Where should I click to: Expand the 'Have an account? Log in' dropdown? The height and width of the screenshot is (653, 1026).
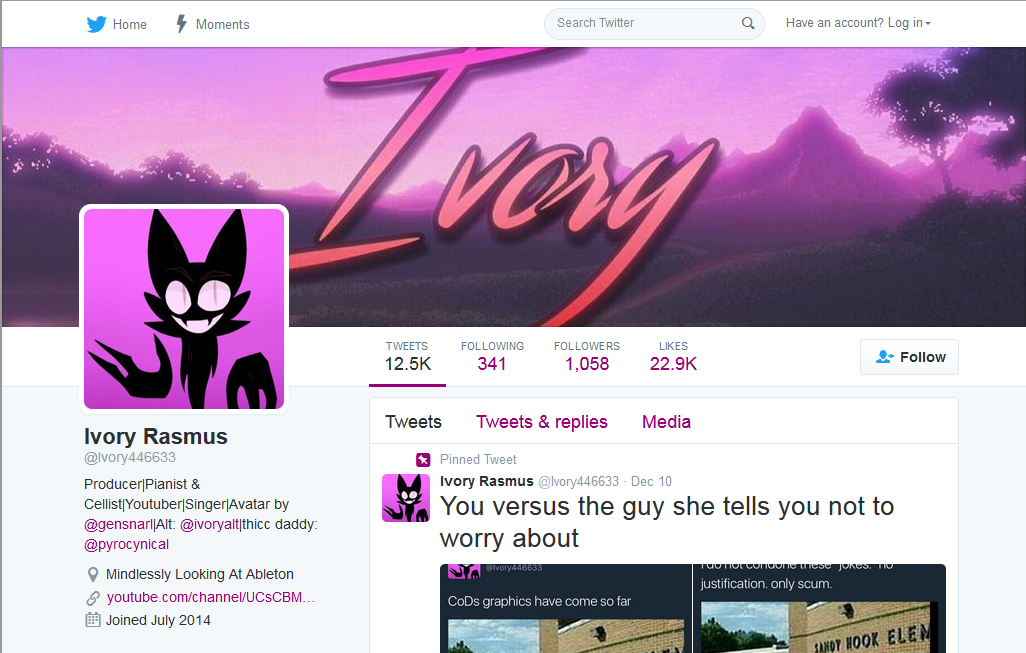[858, 23]
